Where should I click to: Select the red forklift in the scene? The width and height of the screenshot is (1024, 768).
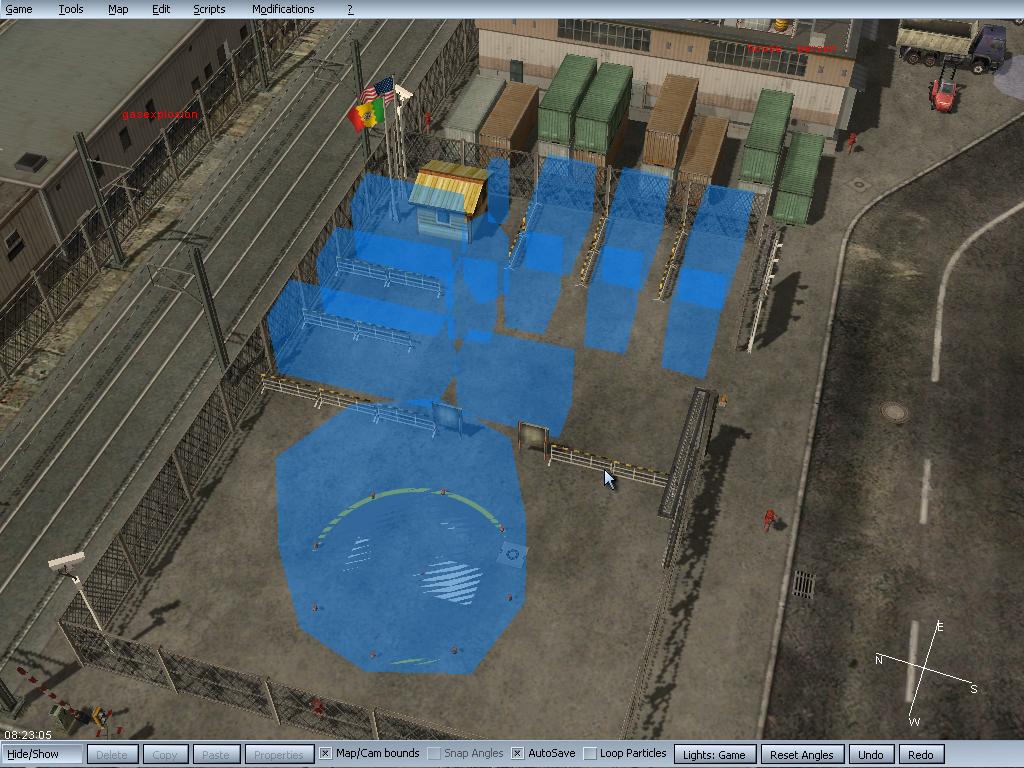point(943,93)
